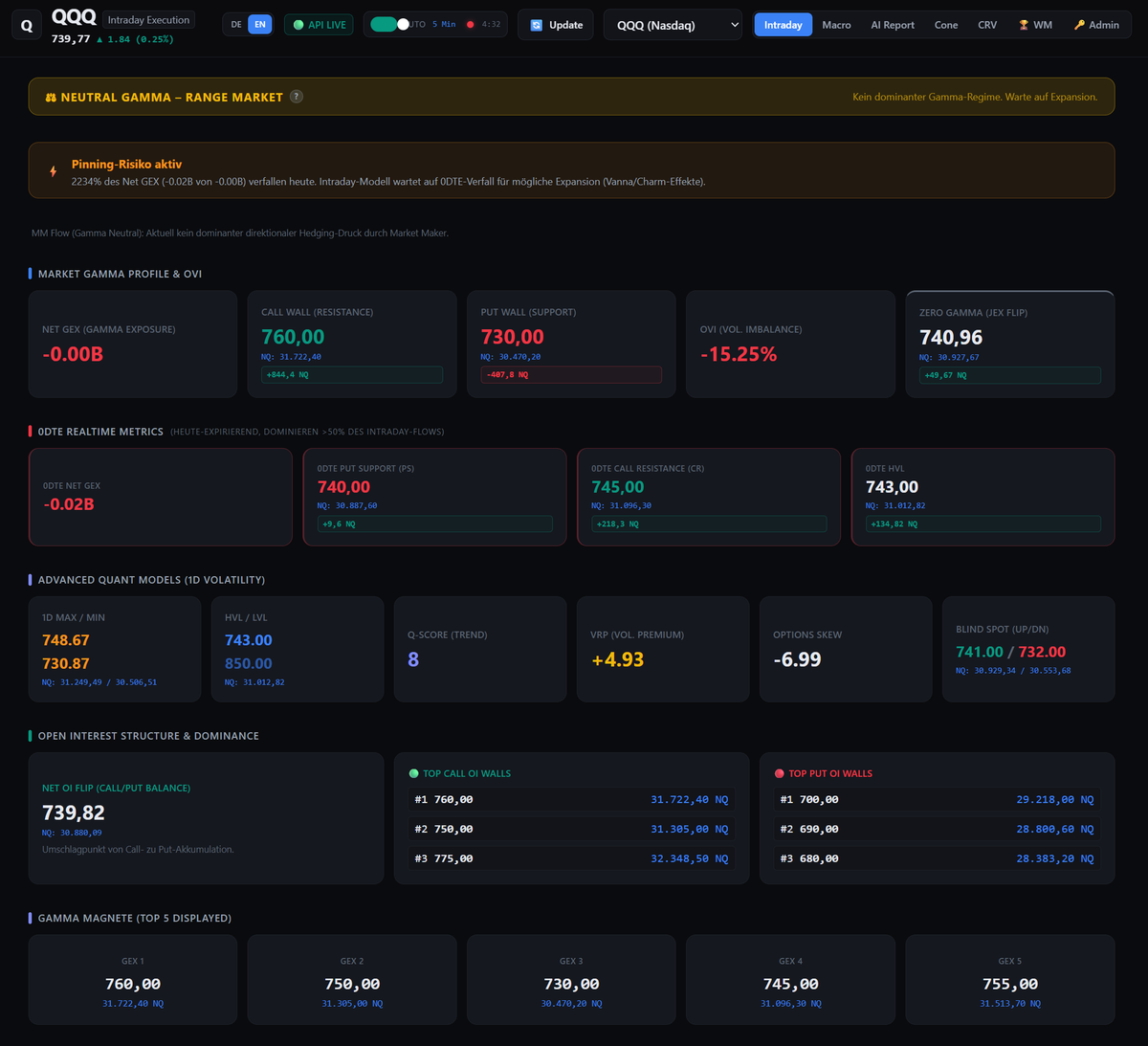Click the red dot by Top Put OI Walls

pos(780,773)
